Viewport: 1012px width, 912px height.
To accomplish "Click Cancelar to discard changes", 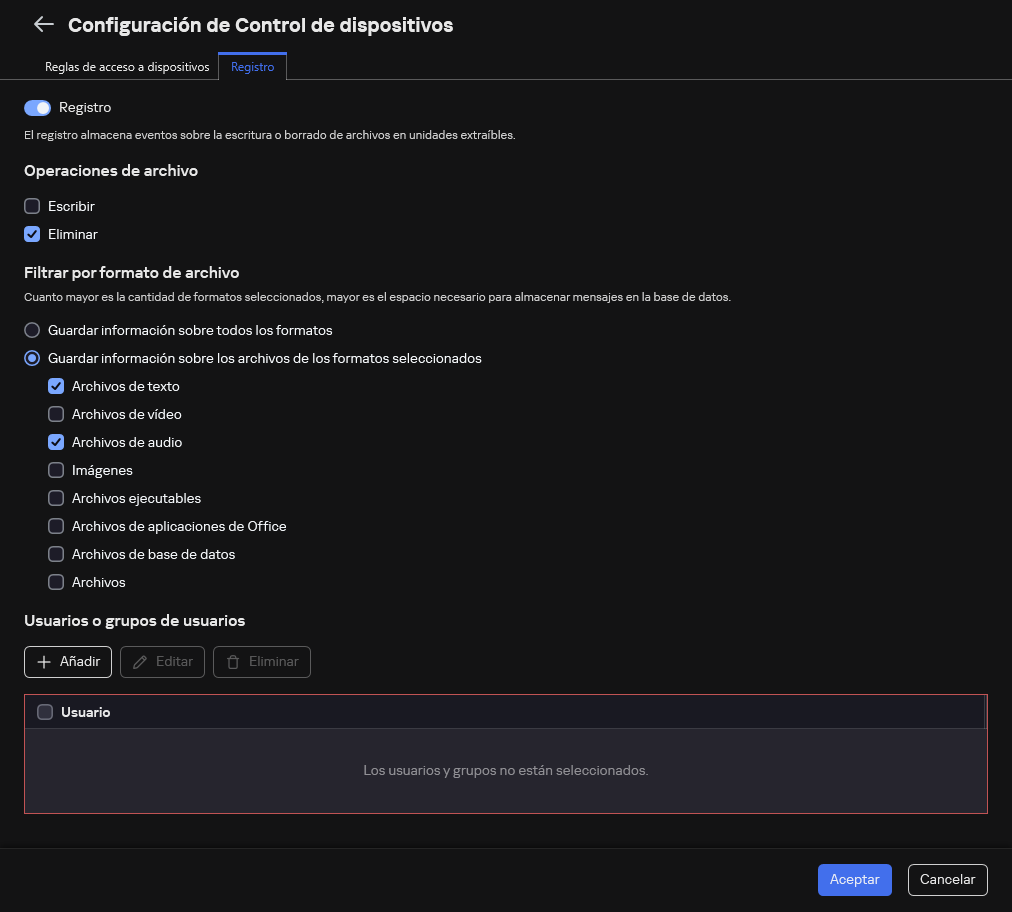I will pyautogui.click(x=947, y=880).
